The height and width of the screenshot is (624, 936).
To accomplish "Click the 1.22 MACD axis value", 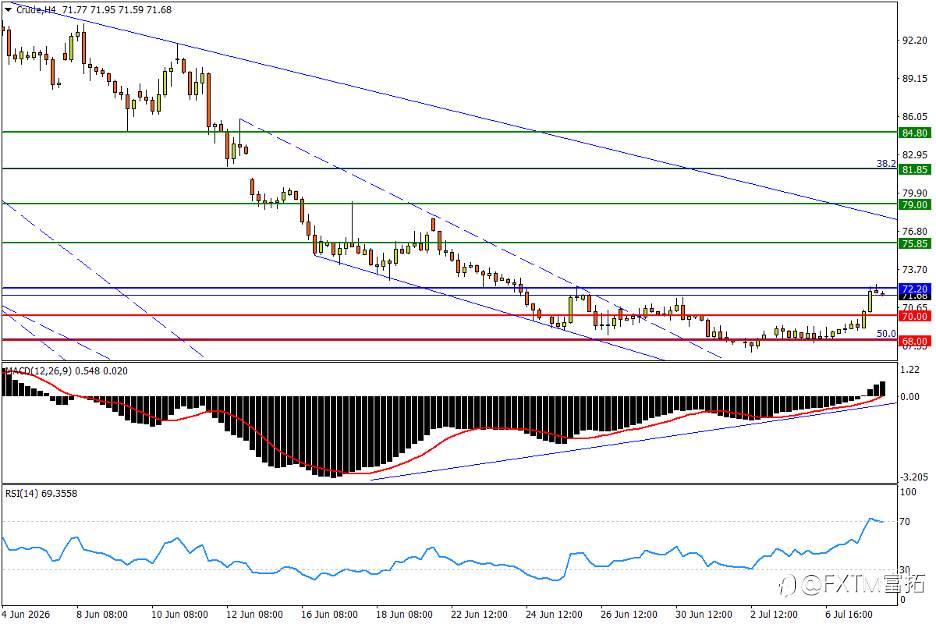I will click(x=910, y=370).
